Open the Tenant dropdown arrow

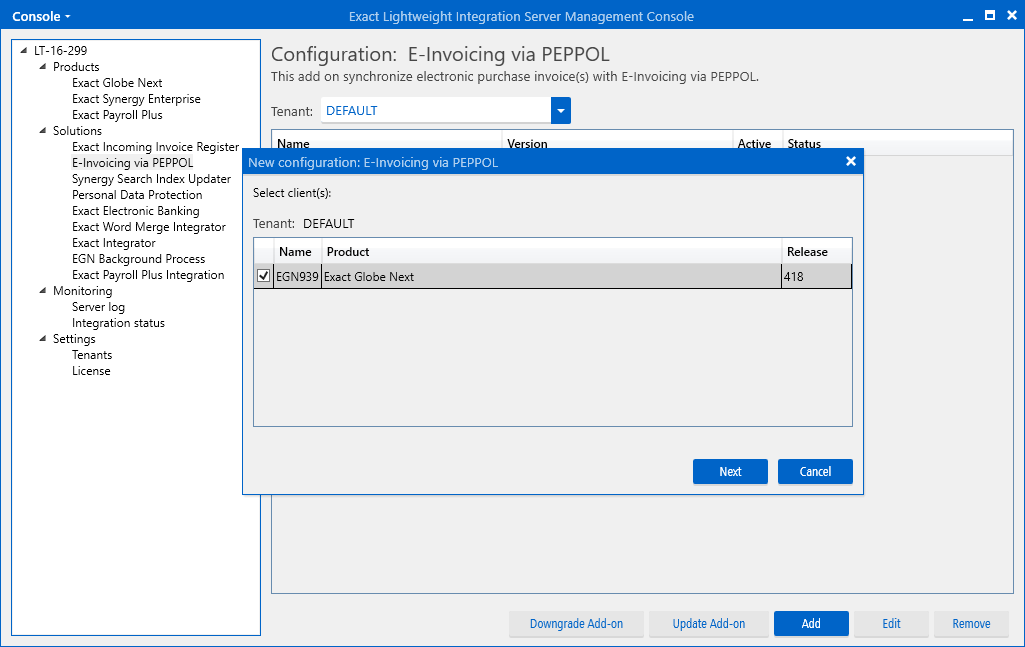tap(561, 110)
